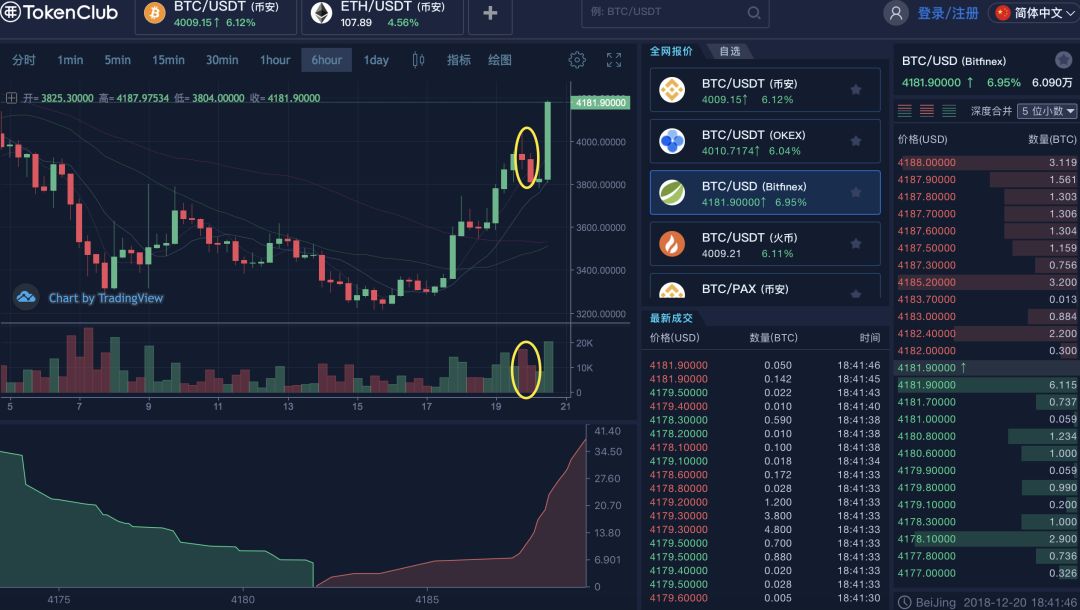This screenshot has width=1080, height=610.
Task: Open the 简体中文 language dropdown
Action: coord(1033,13)
